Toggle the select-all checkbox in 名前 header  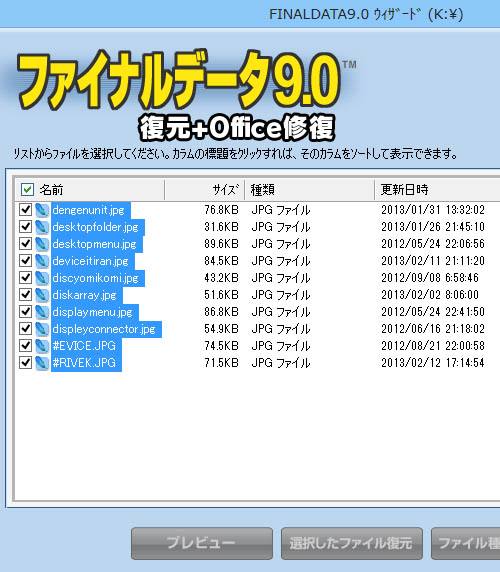[27, 190]
